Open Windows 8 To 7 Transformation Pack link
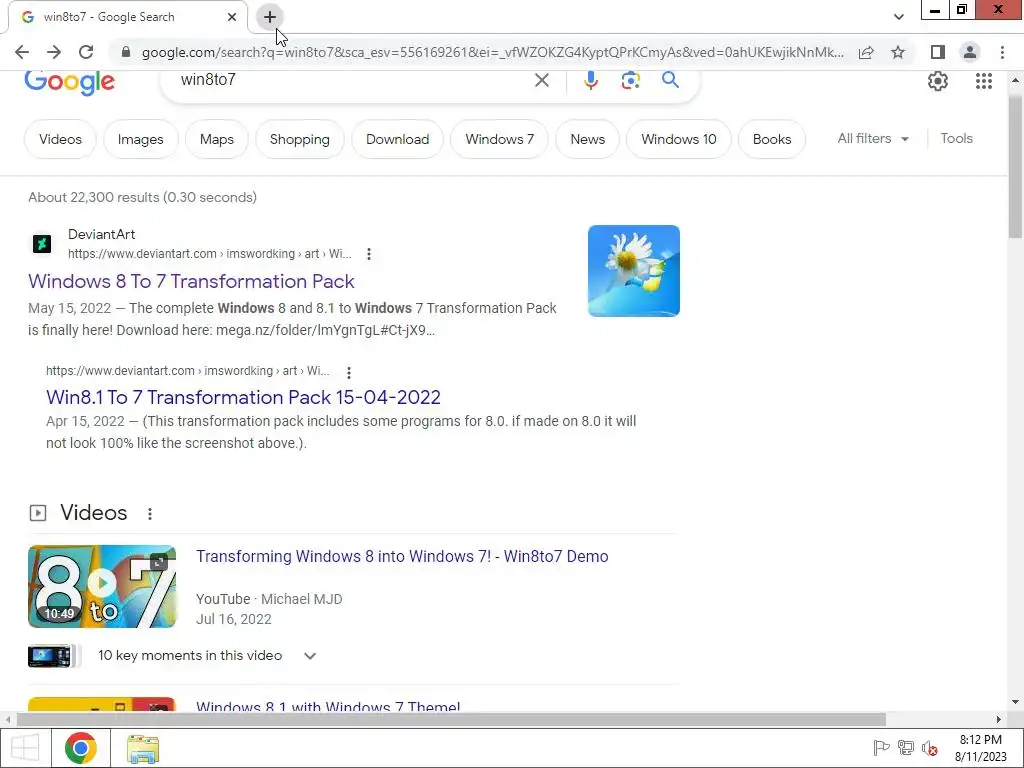1024x768 pixels. pos(191,281)
